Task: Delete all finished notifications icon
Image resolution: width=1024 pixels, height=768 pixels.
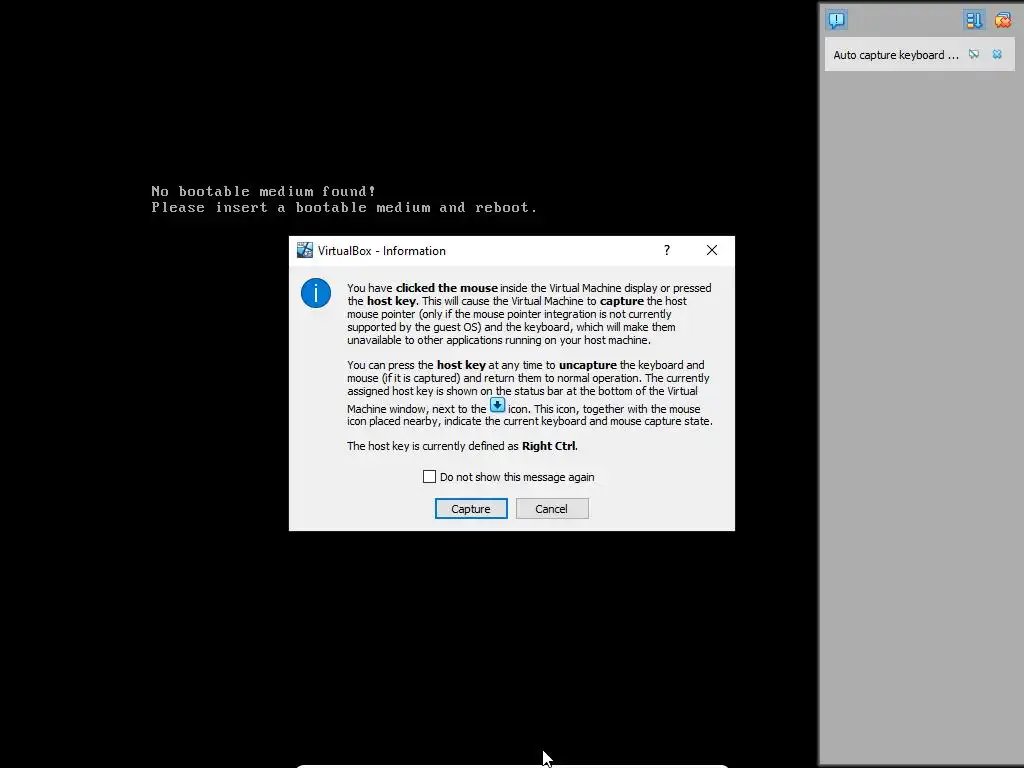Action: [1002, 20]
